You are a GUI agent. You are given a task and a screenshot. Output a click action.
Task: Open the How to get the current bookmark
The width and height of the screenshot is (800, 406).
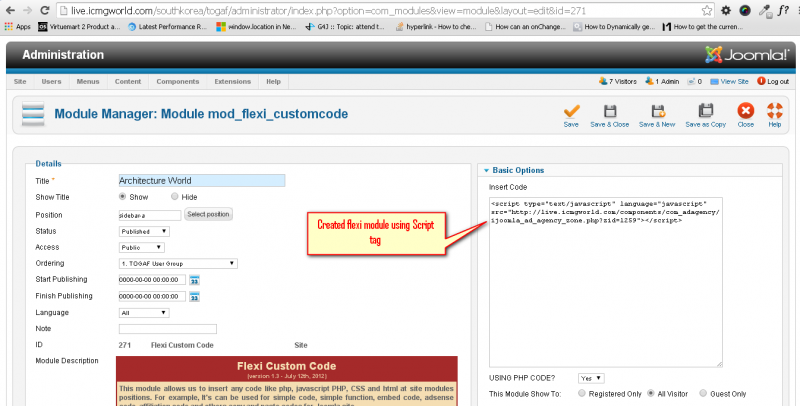point(703,27)
